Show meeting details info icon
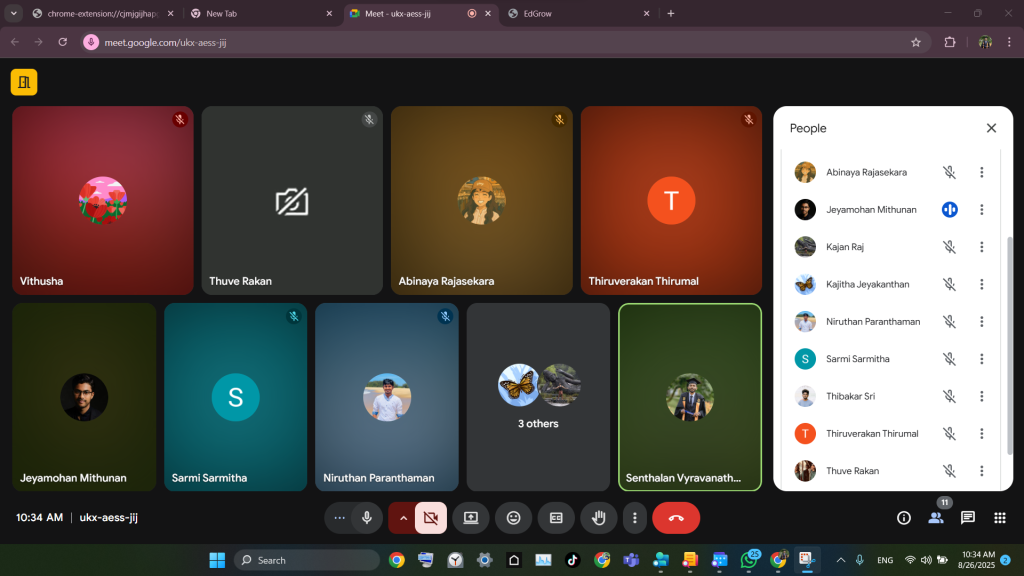Screen dimensions: 1024x576 [x=904, y=518]
